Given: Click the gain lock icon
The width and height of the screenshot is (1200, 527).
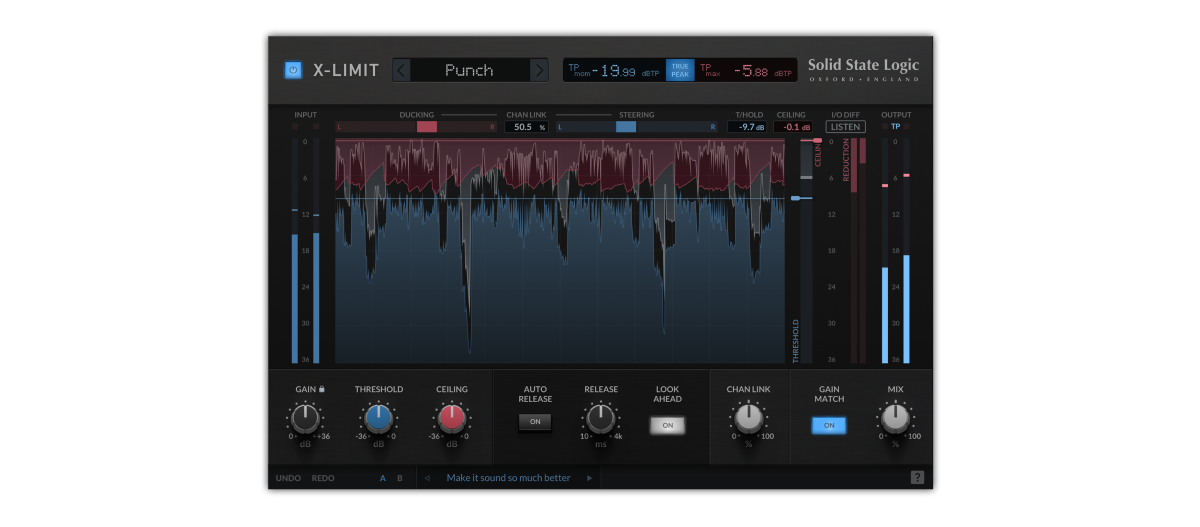Looking at the screenshot, I should pos(322,389).
